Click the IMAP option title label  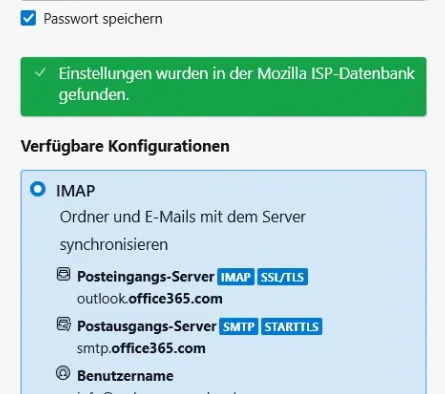(x=76, y=191)
